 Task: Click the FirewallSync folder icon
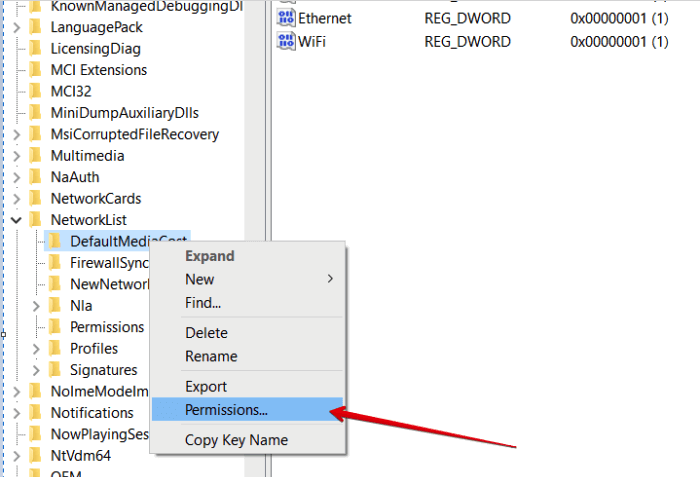55,263
